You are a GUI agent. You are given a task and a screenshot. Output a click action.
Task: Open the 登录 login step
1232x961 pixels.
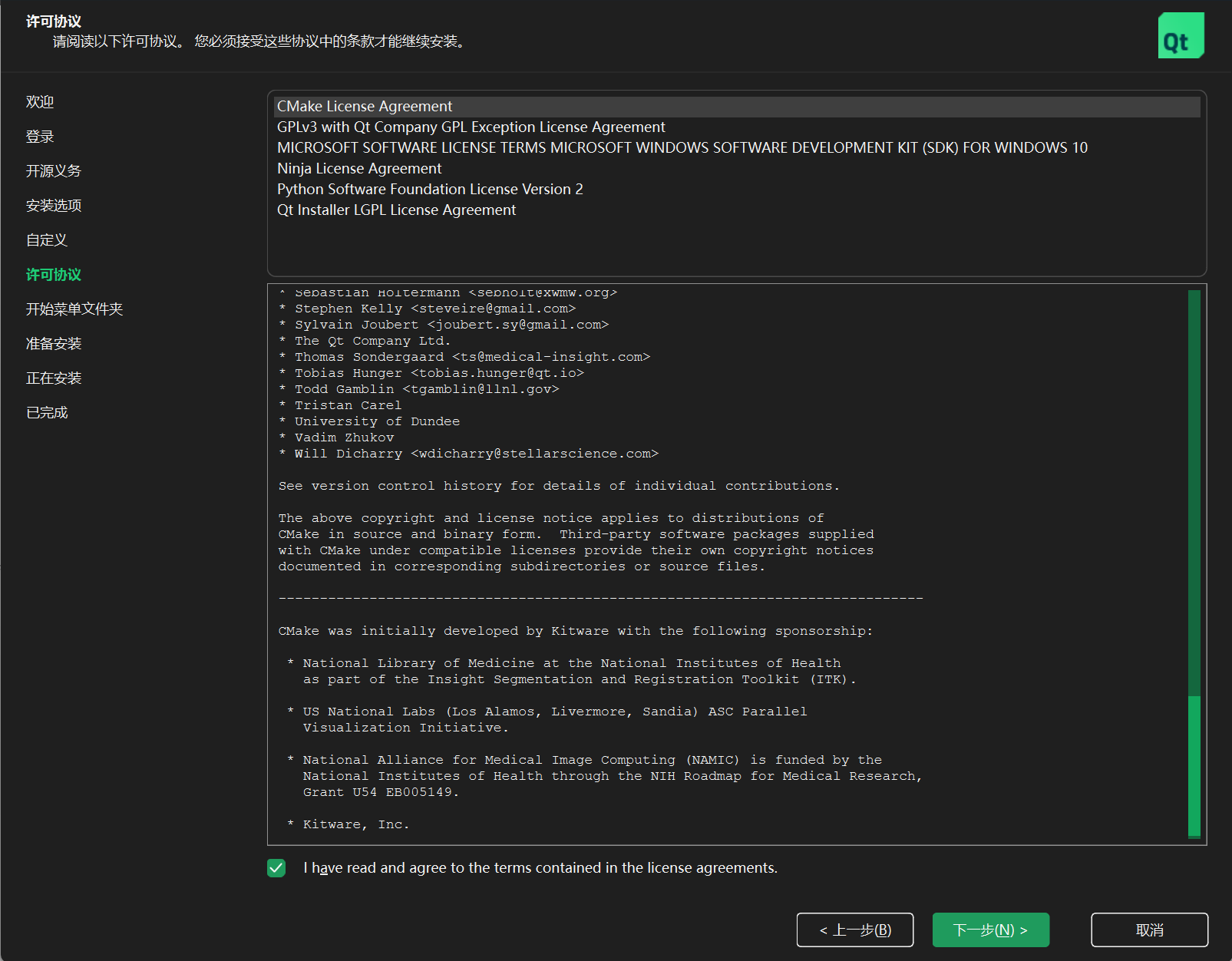[x=39, y=136]
